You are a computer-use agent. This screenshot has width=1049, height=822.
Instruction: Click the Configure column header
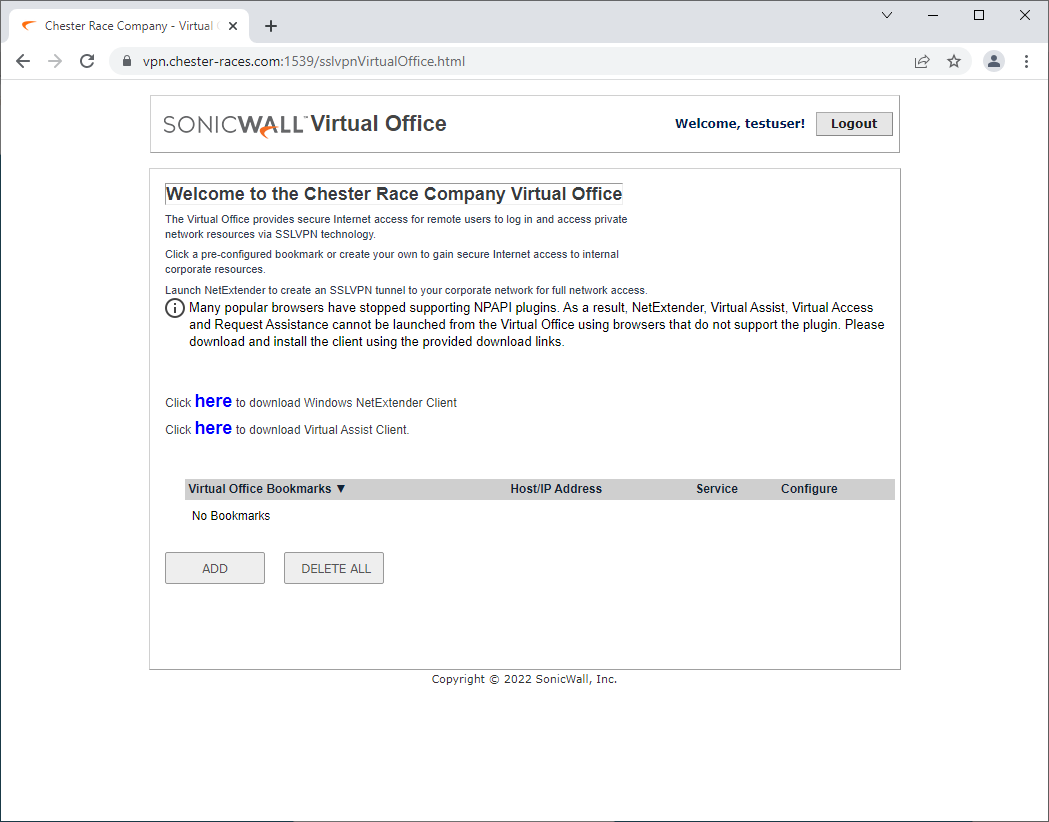click(x=809, y=489)
